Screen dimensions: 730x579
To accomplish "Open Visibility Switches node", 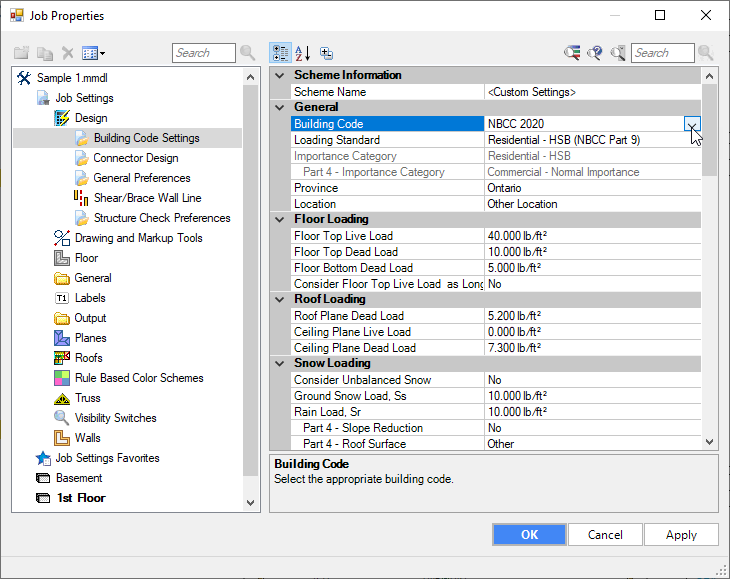I will point(115,418).
